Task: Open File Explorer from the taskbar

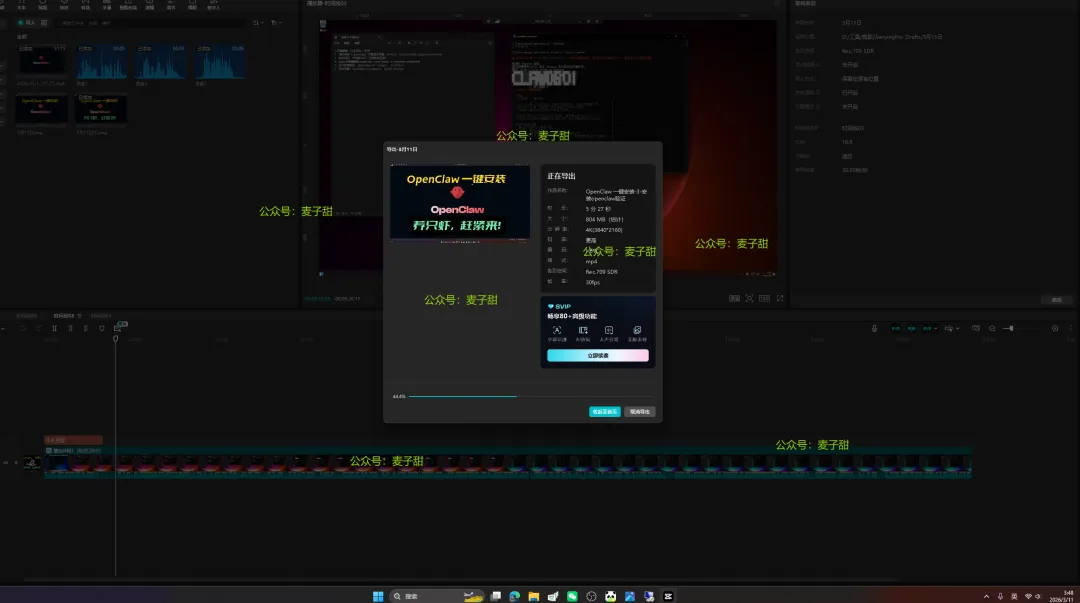Action: pyautogui.click(x=534, y=596)
